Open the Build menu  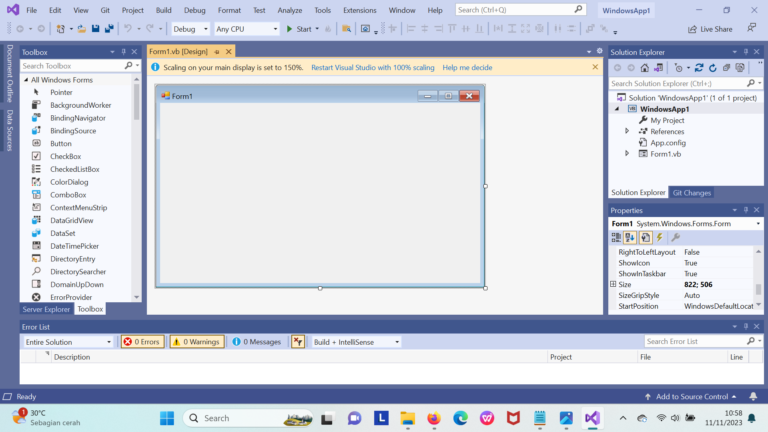point(164,10)
